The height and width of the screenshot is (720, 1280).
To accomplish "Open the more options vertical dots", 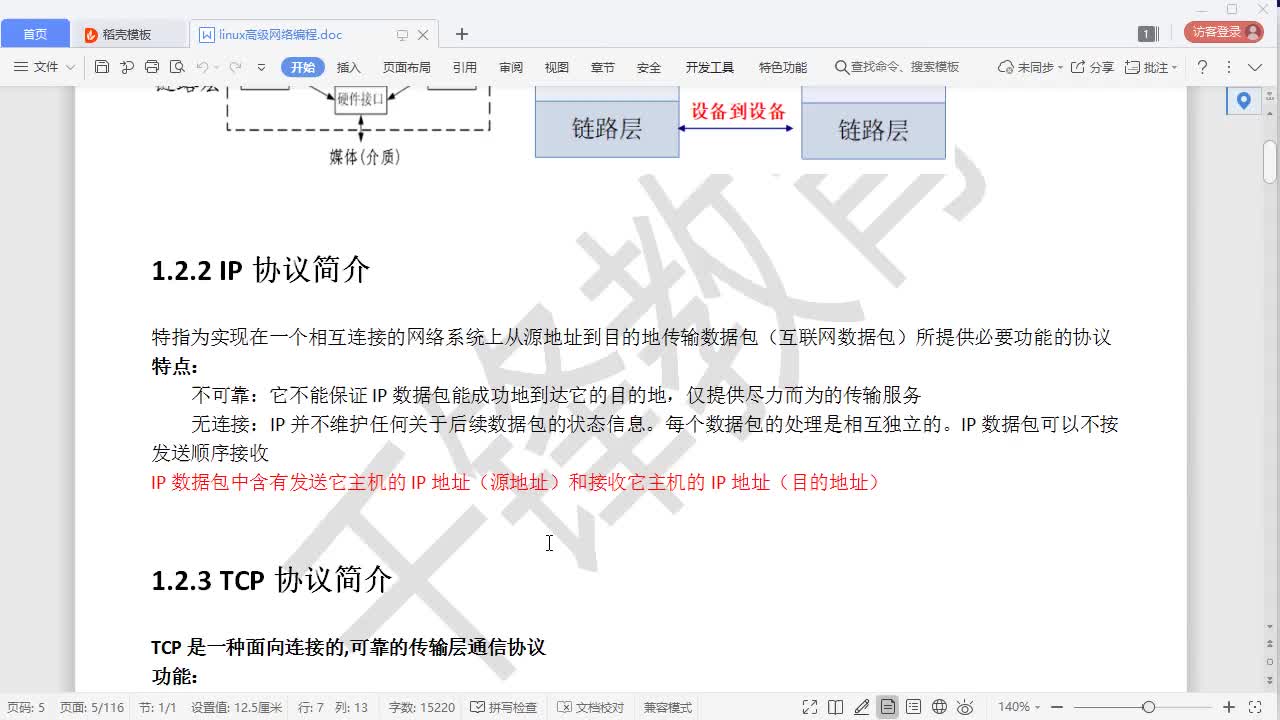I will click(1229, 67).
